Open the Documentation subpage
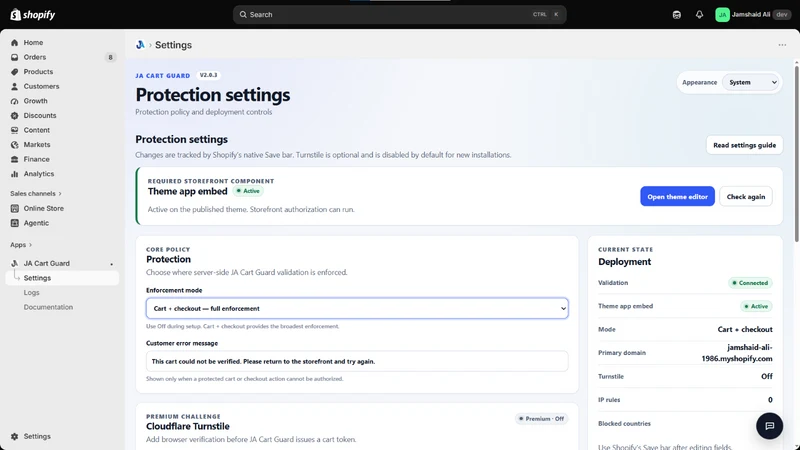Image resolution: width=800 pixels, height=450 pixels. (48, 307)
